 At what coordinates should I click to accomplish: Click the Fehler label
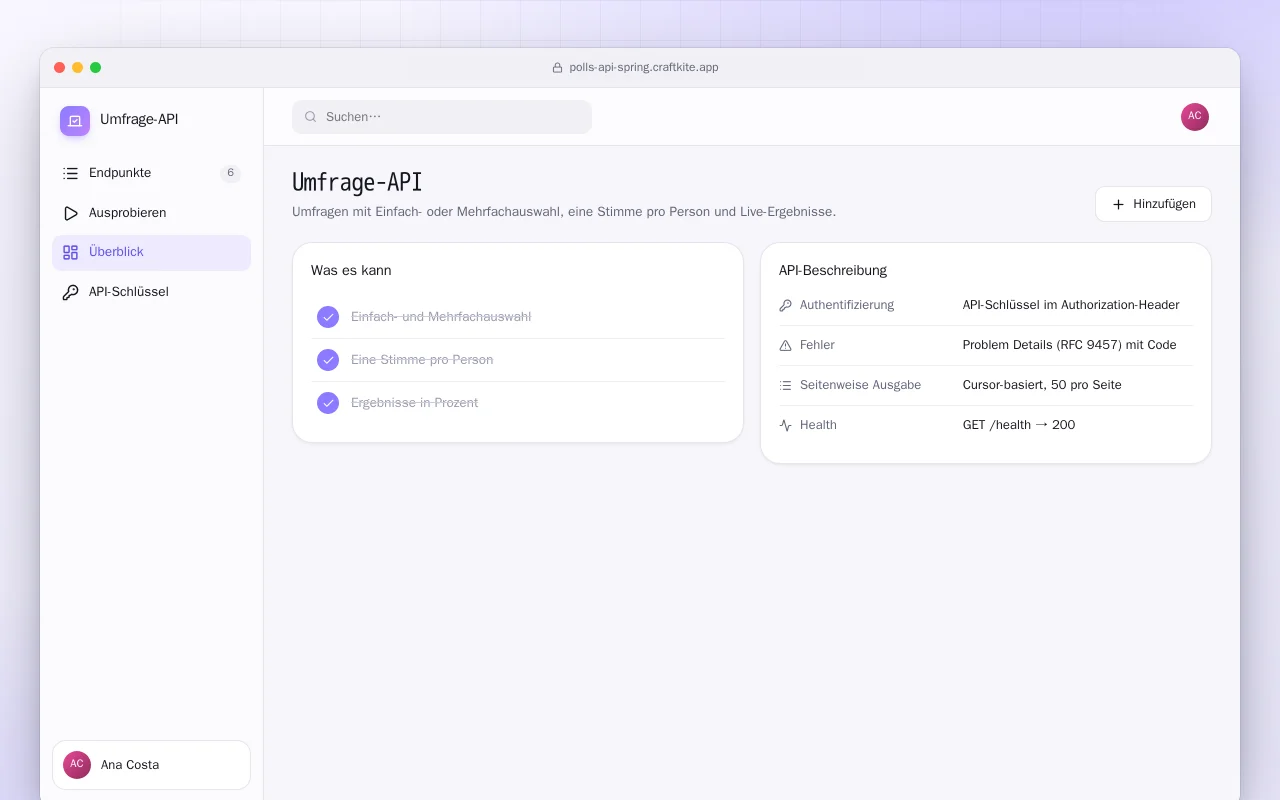(817, 345)
